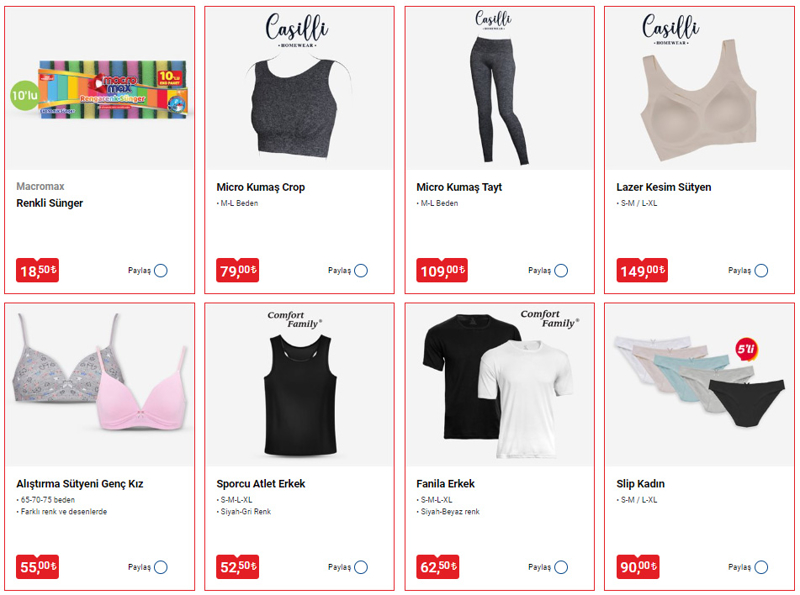Click the 149,00 ₺ price tag

pyautogui.click(x=642, y=270)
